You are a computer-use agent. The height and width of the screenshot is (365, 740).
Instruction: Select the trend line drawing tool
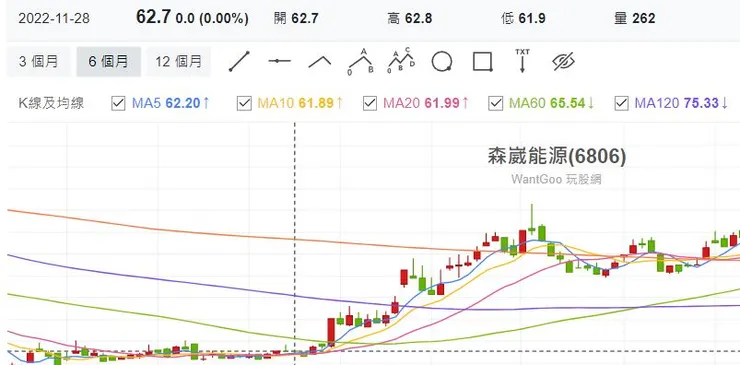pyautogui.click(x=239, y=61)
